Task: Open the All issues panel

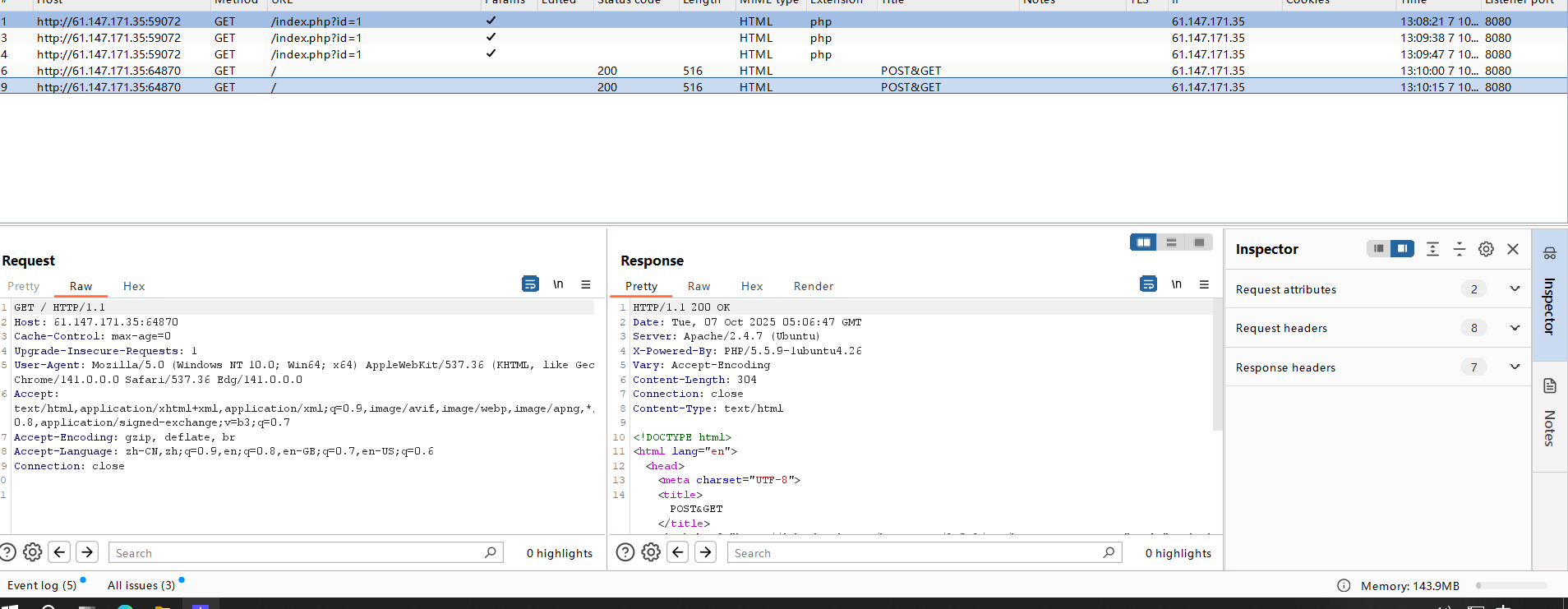Action: [x=141, y=585]
